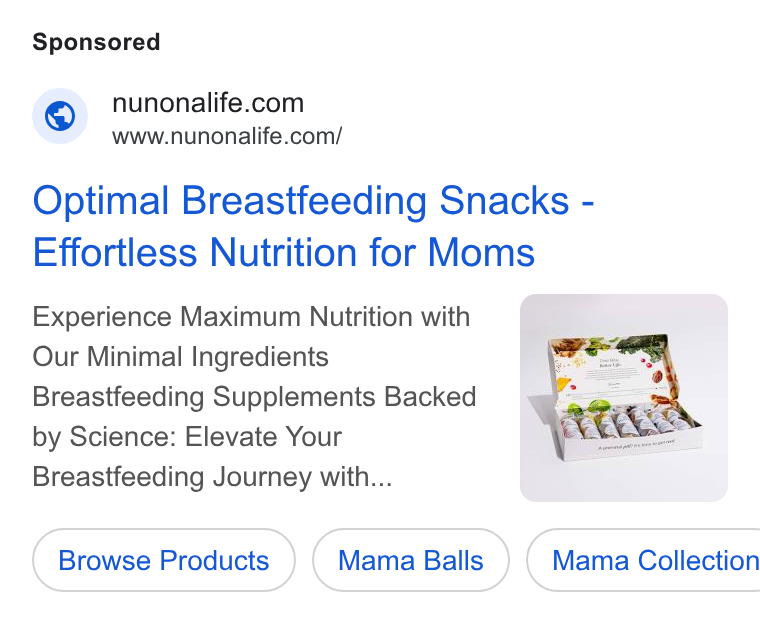Image resolution: width=760 pixels, height=624 pixels.
Task: Click the nunonalife.com site name
Action: 208,103
